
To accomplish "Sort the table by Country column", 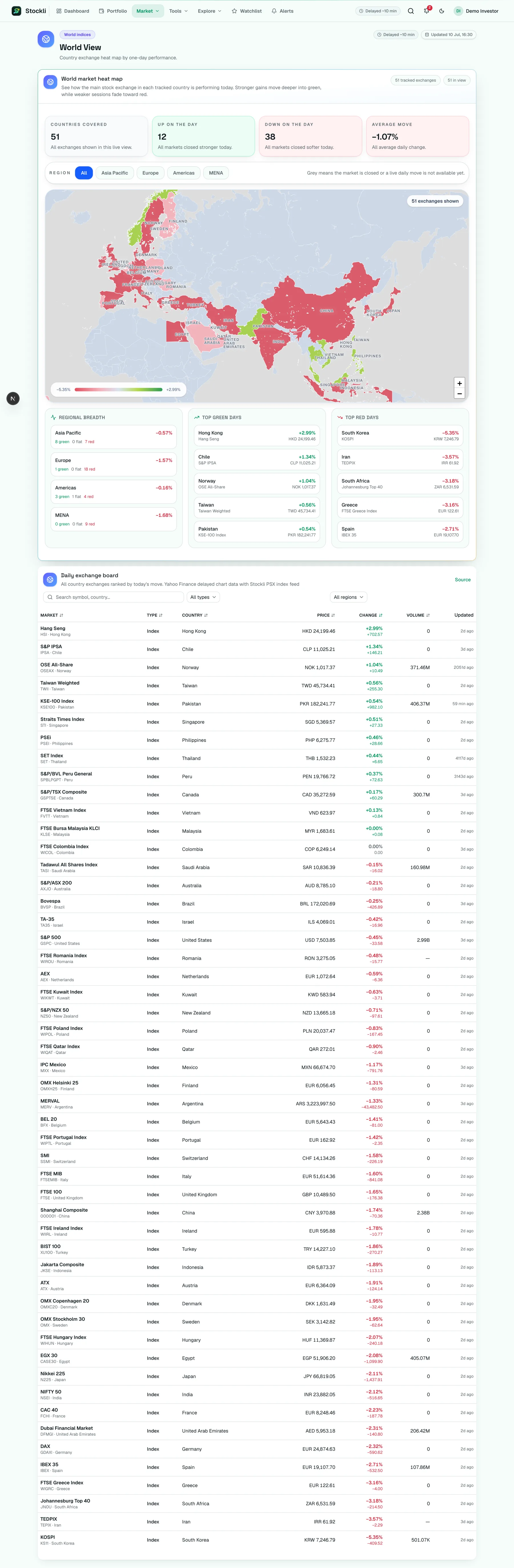I will [195, 615].
